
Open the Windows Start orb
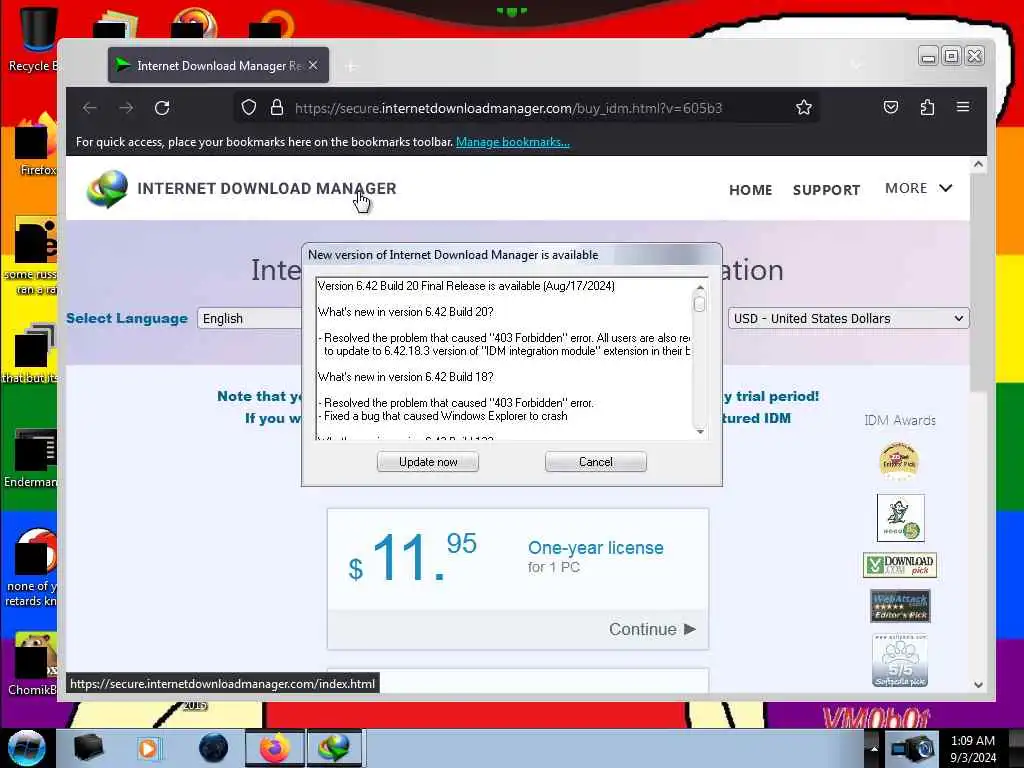point(27,748)
